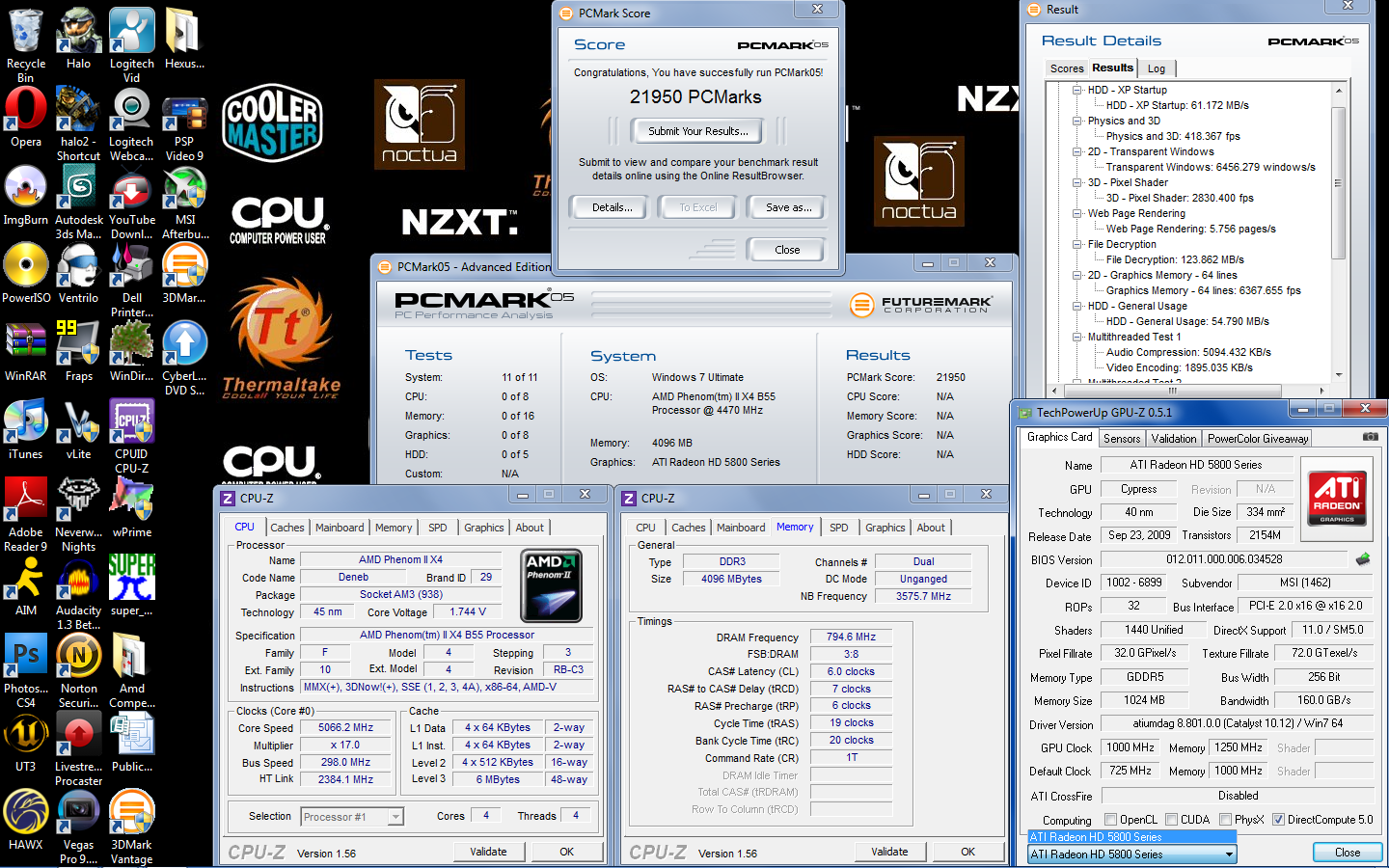
Task: Click GPU-Z screenshot camera icon
Action: coord(1370,437)
